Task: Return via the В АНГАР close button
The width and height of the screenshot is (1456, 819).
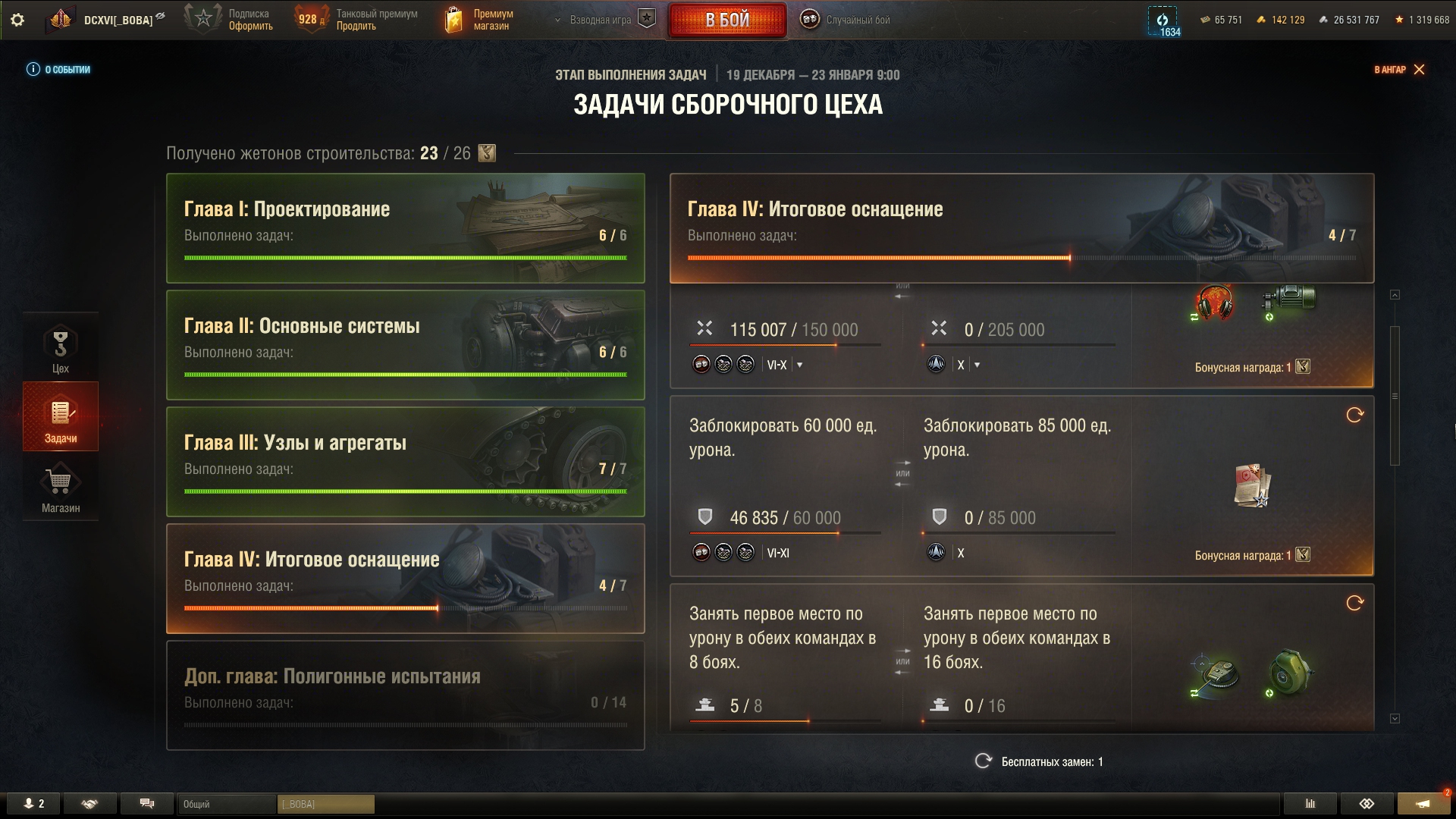Action: tap(1400, 69)
